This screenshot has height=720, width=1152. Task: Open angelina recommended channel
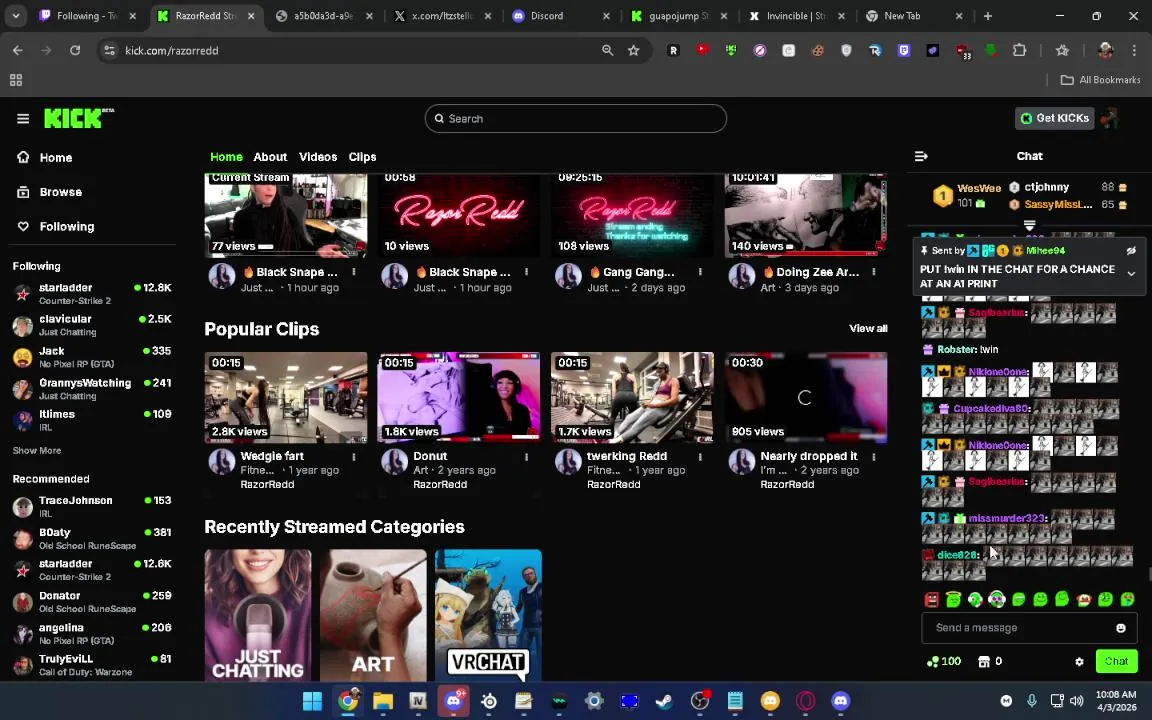92,633
